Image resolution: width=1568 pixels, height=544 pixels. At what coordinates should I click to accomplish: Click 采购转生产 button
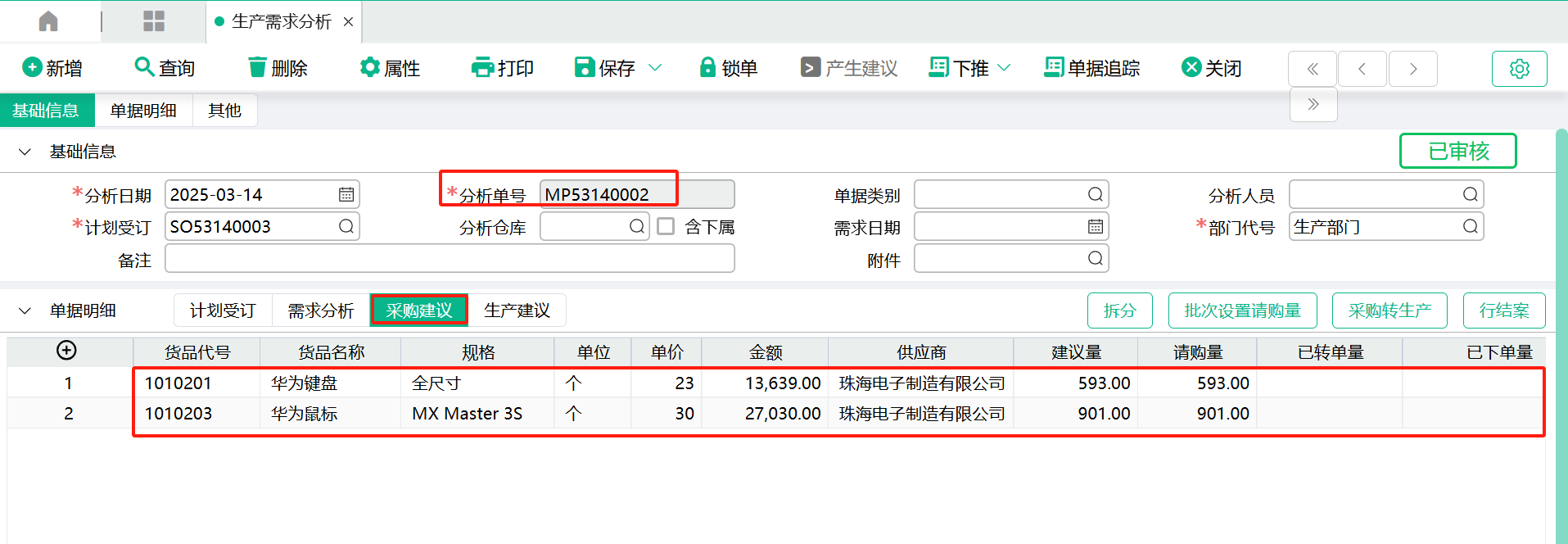click(x=1390, y=311)
